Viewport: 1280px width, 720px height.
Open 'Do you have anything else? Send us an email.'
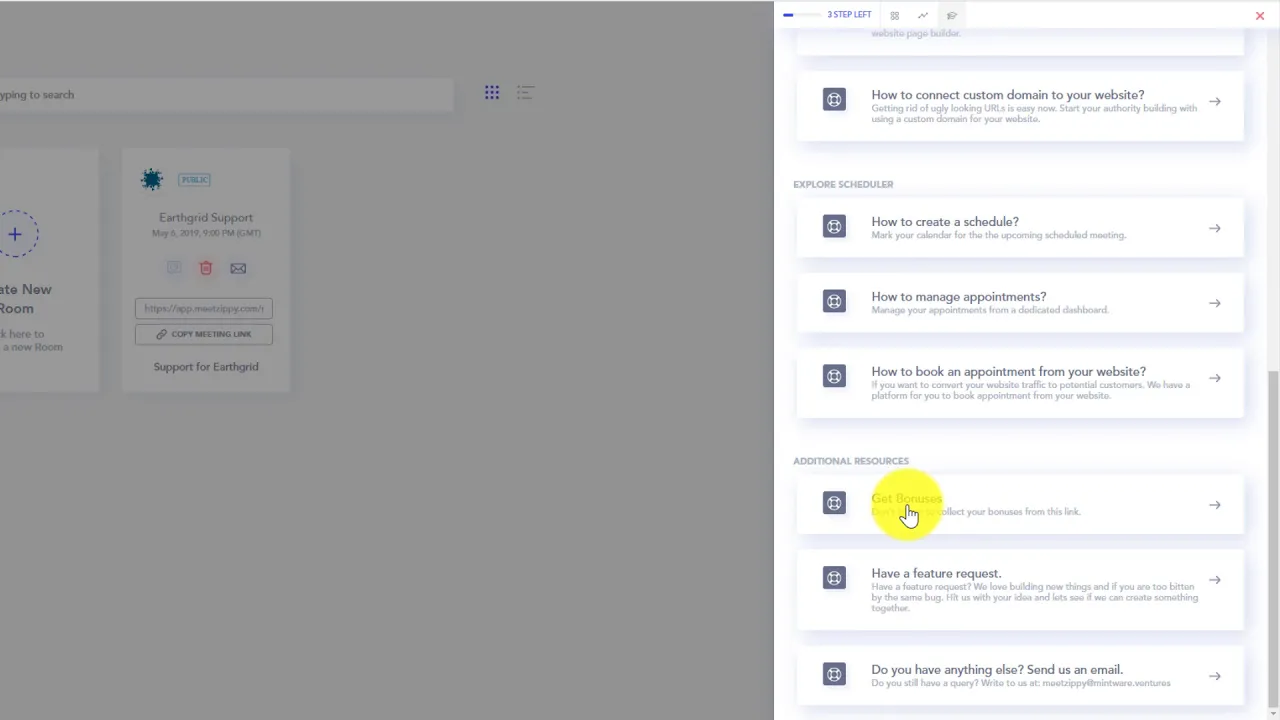(x=997, y=670)
